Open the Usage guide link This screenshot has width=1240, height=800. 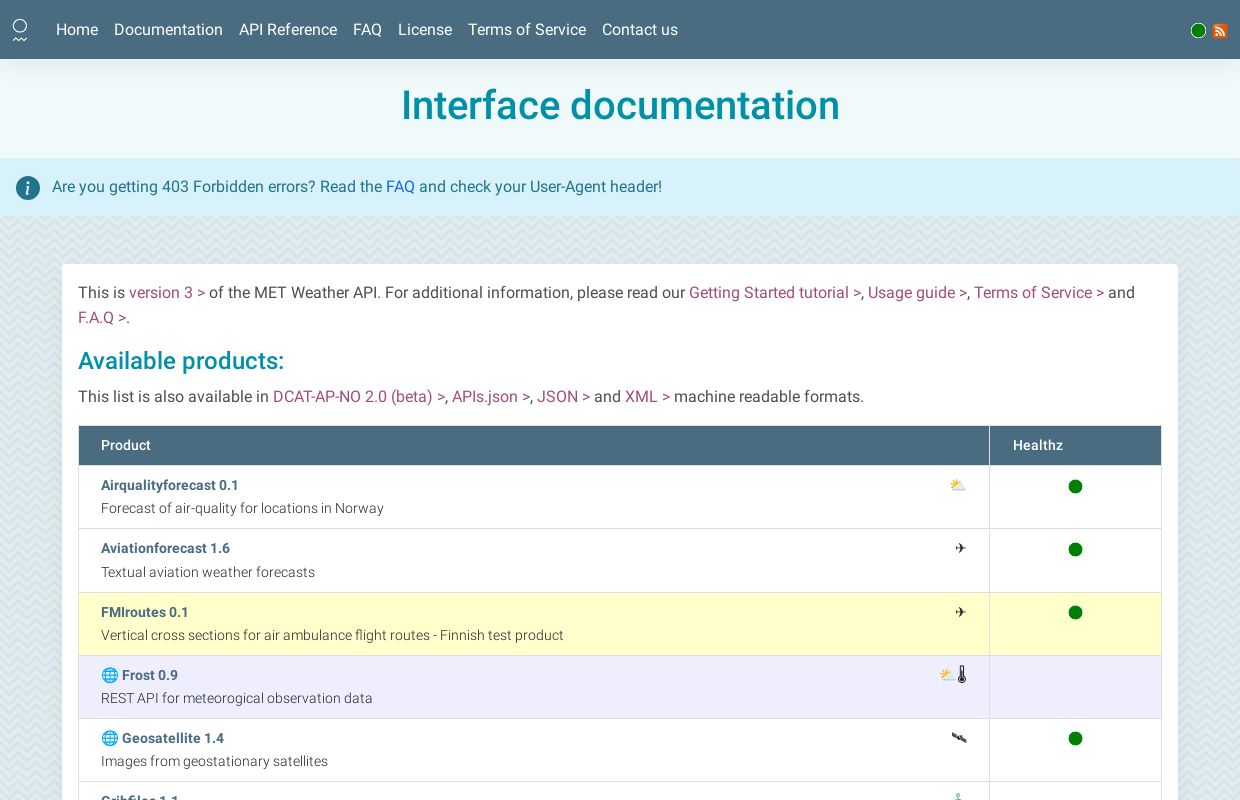(x=917, y=293)
